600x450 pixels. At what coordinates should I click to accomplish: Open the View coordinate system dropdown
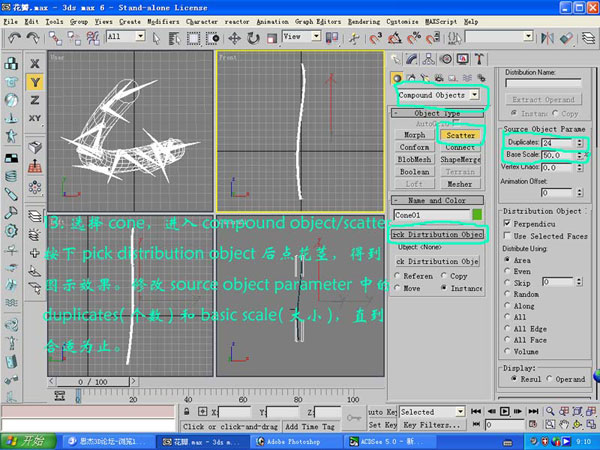[x=316, y=37]
